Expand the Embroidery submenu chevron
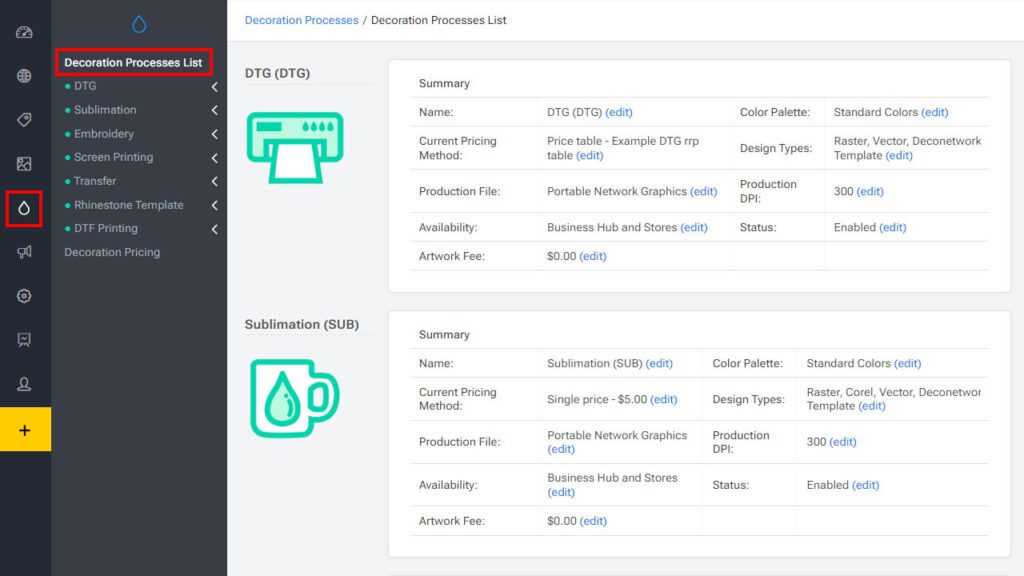Image resolution: width=1024 pixels, height=576 pixels. [214, 134]
